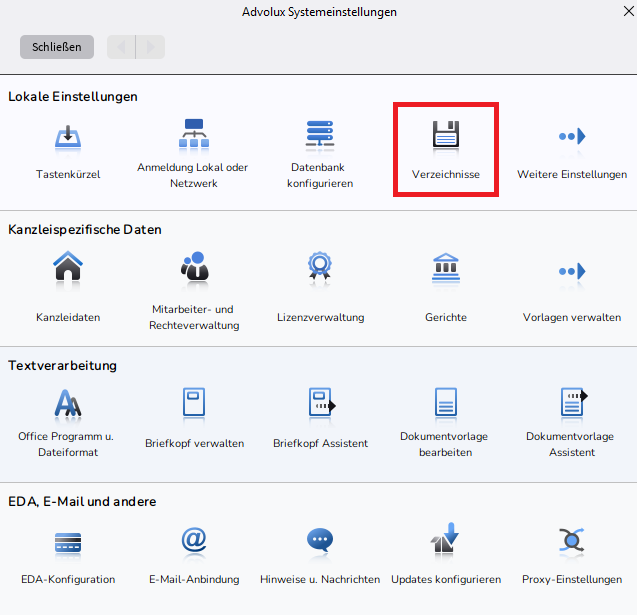Configure E-Mail-Anbindung
This screenshot has height=615, width=637.
tap(193, 540)
